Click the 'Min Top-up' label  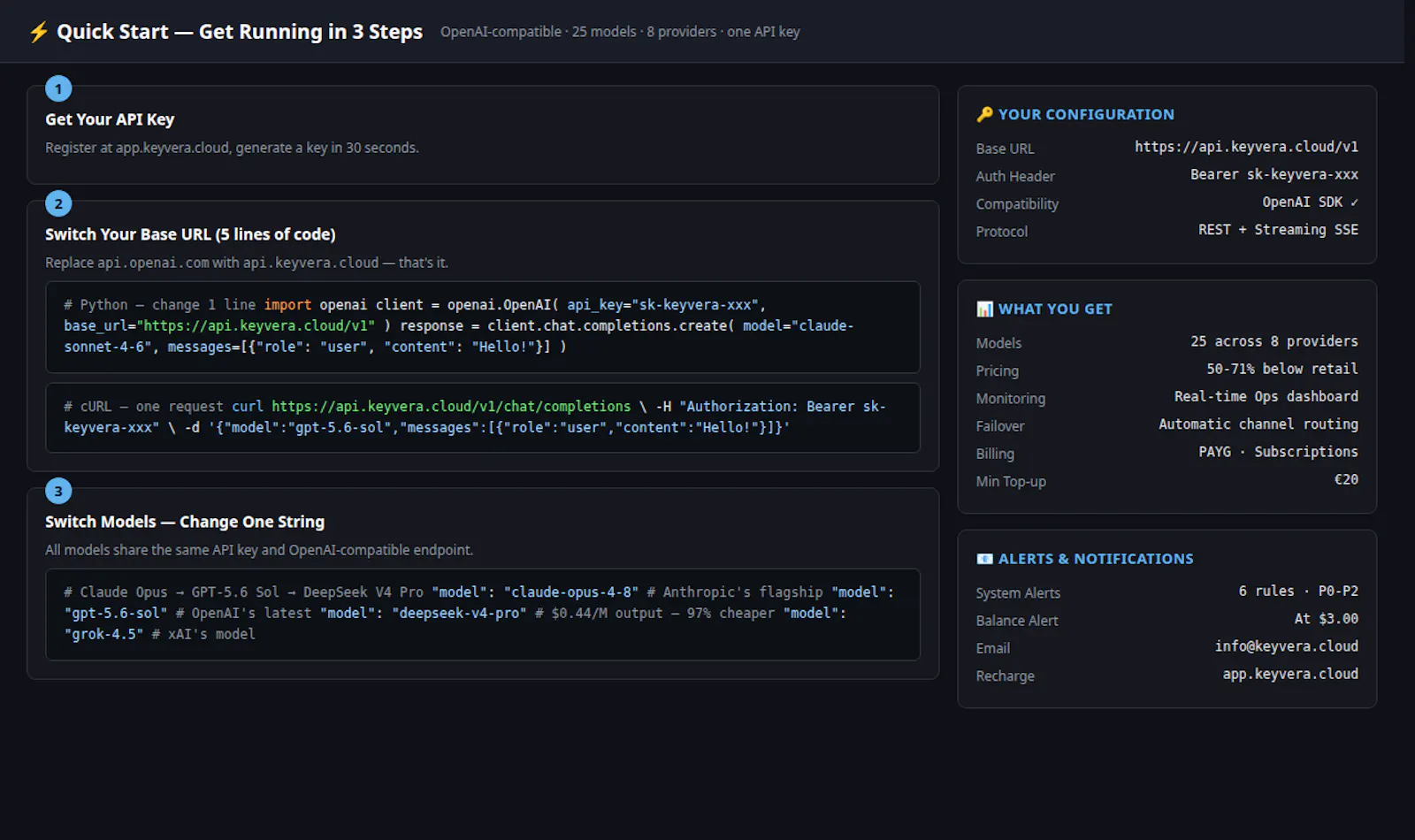1011,481
